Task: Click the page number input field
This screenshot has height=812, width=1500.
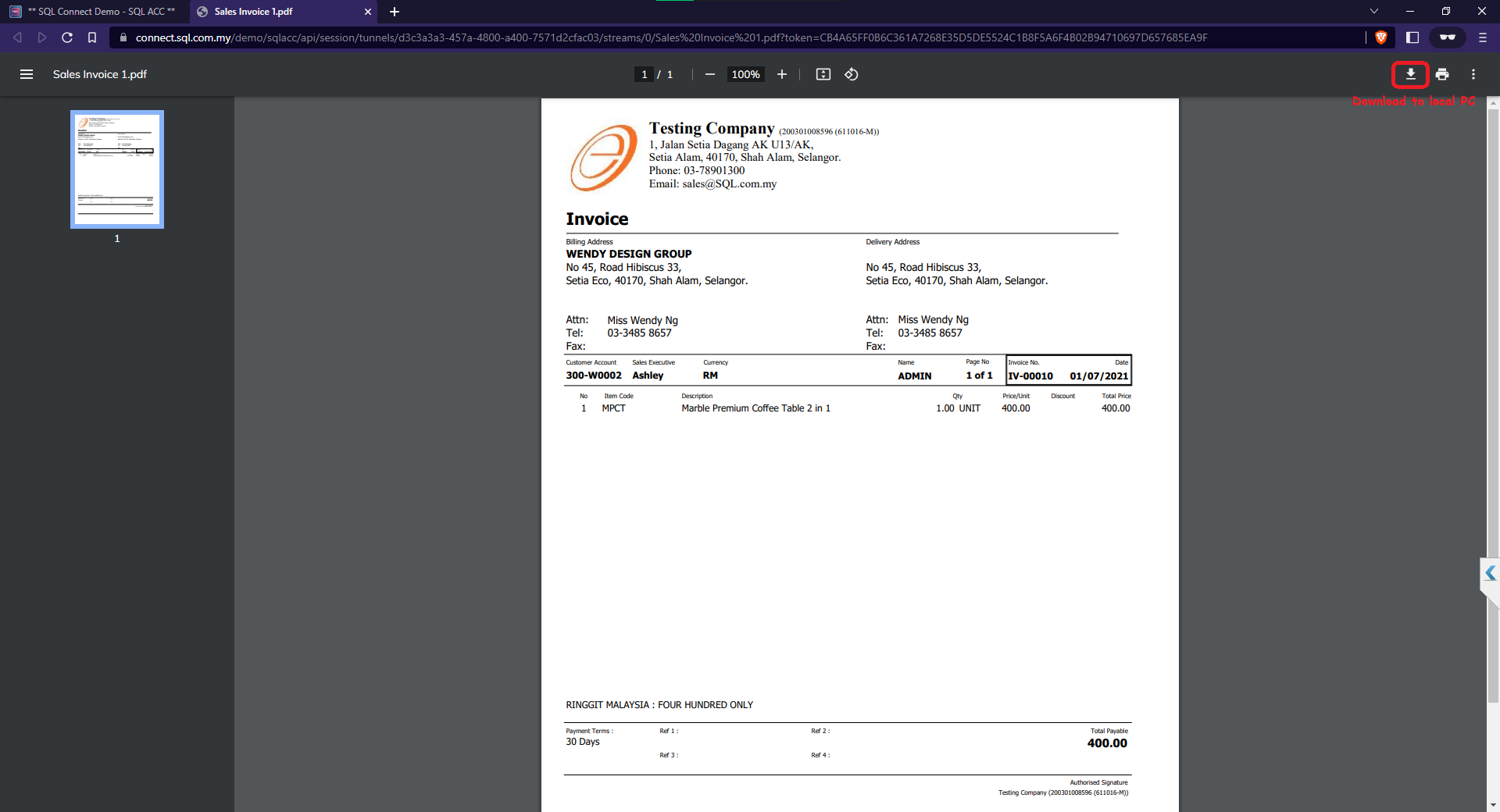Action: [644, 74]
